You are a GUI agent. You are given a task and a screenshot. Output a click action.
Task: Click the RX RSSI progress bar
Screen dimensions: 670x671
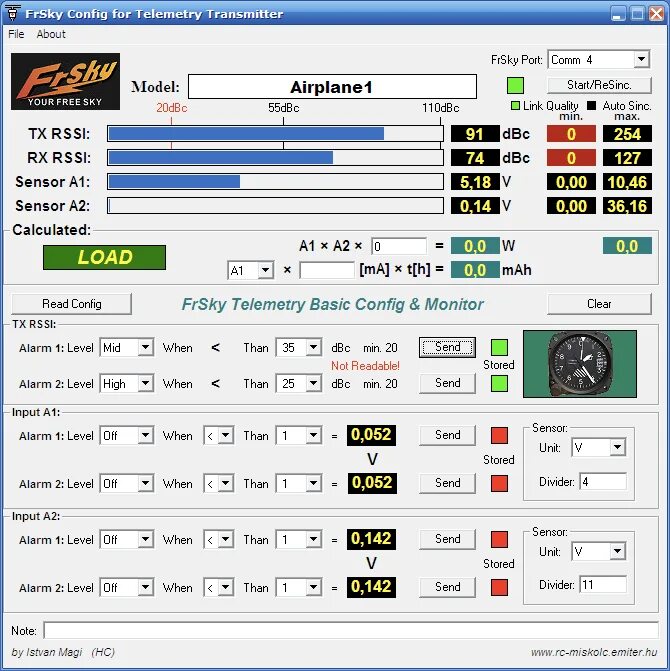(276, 158)
